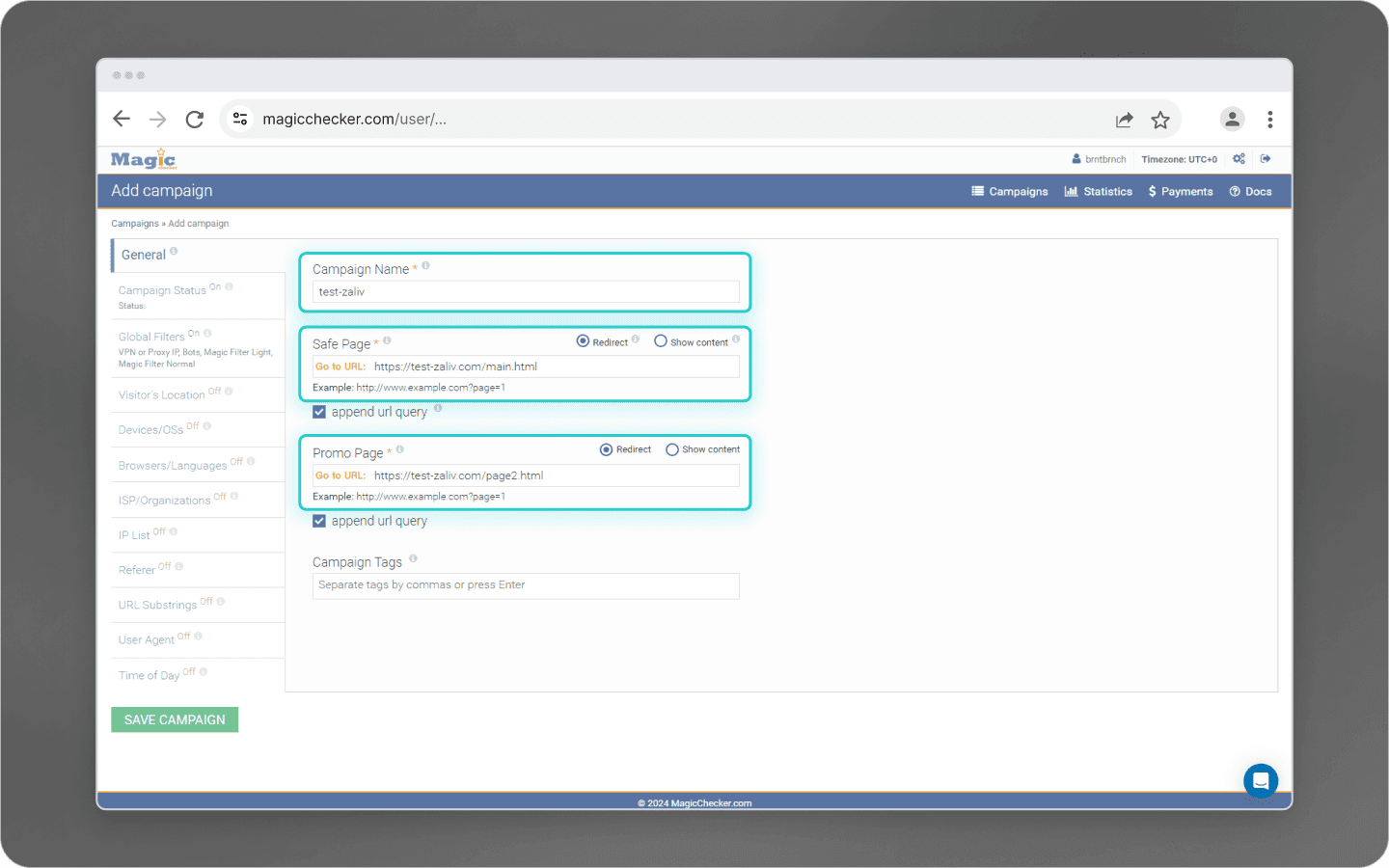Click the SAVE CAMPAIGN button
1389x868 pixels.
pos(175,719)
